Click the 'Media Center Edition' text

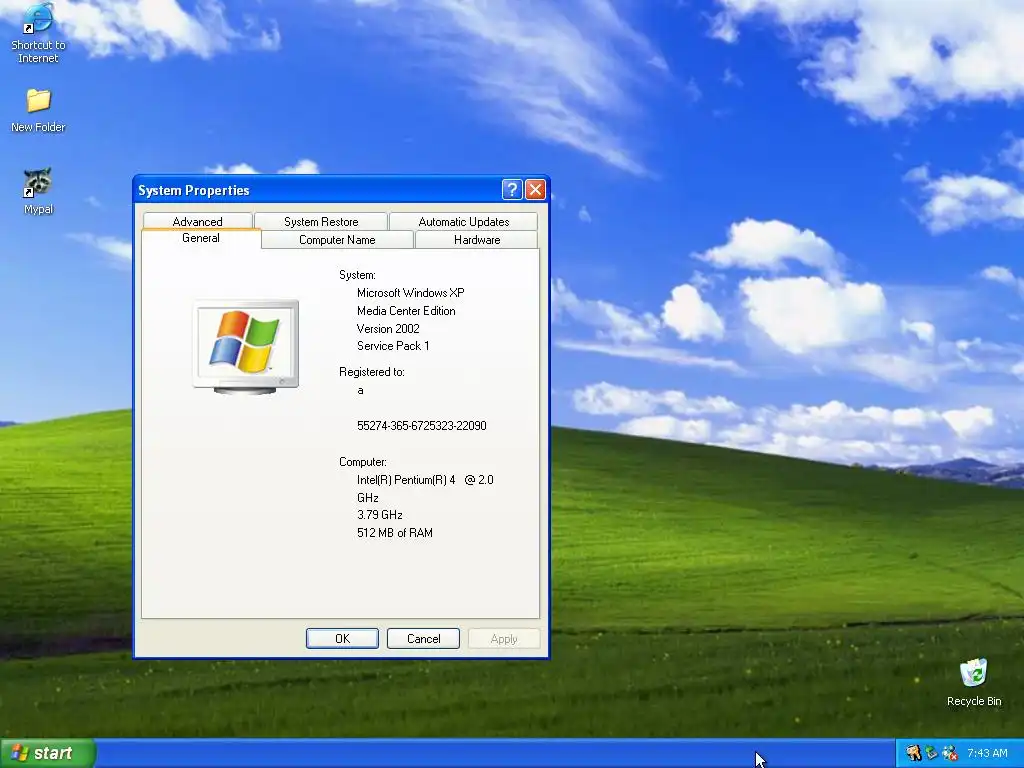pyautogui.click(x=406, y=311)
